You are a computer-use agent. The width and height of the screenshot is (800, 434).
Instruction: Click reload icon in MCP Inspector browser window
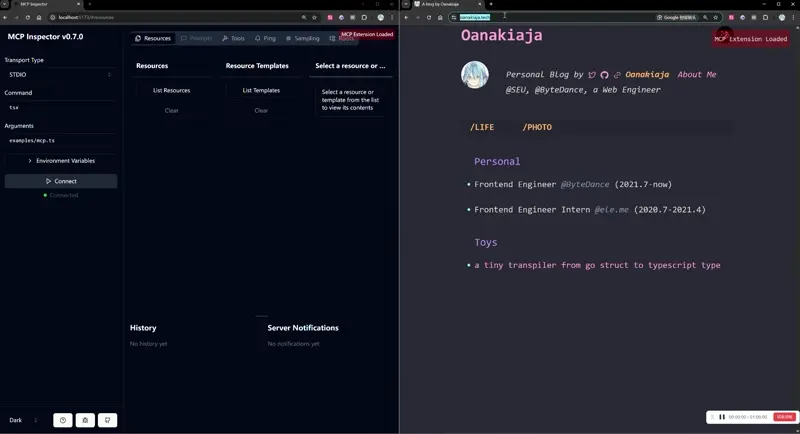point(28,17)
